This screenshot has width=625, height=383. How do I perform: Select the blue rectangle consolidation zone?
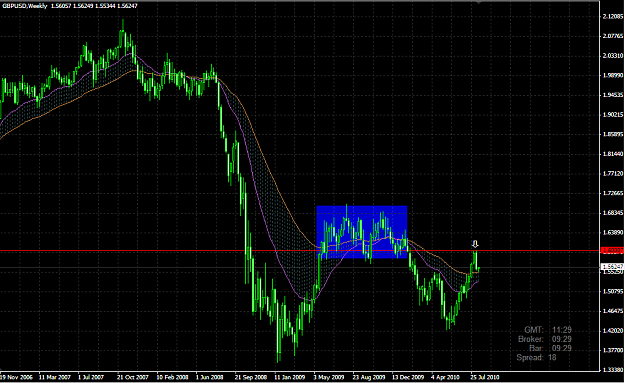point(362,232)
